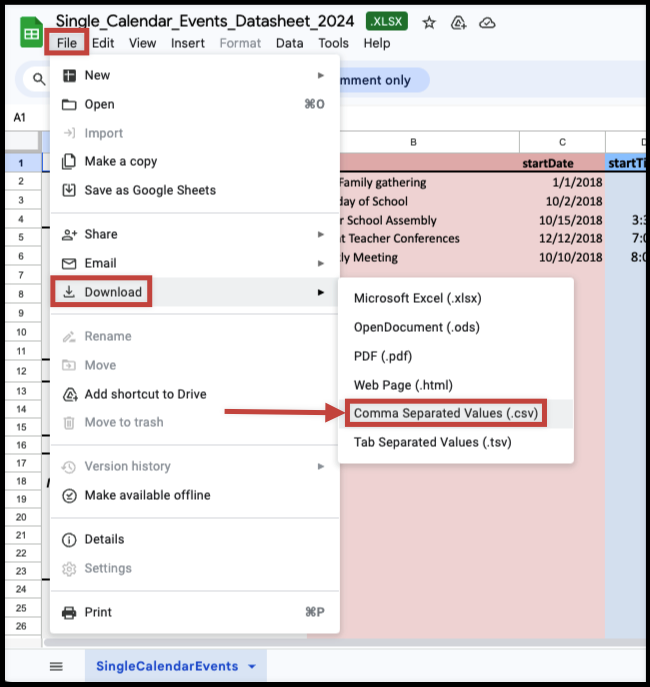Click Save as Google Sheets
This screenshot has width=650, height=687.
tap(149, 190)
